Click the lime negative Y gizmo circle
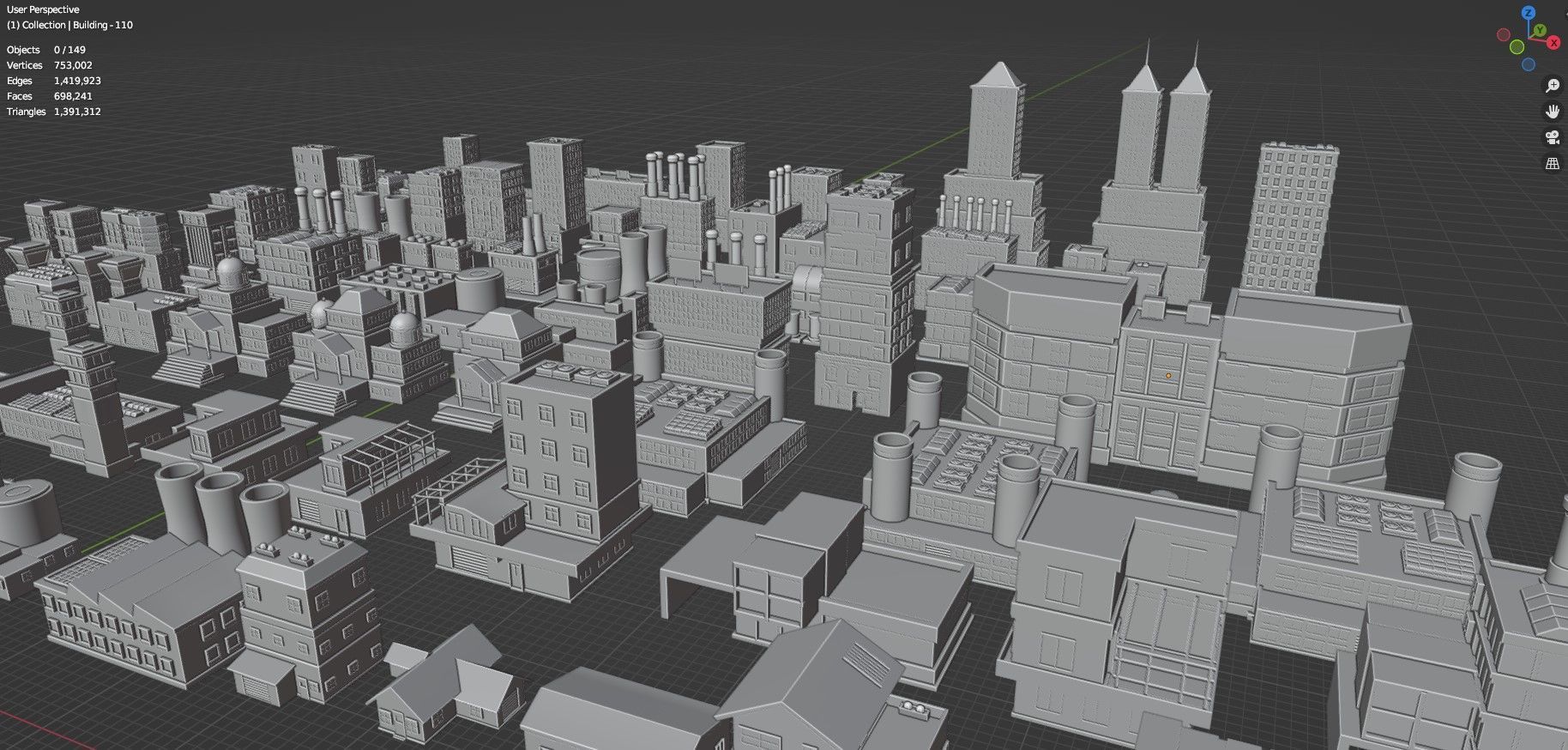The width and height of the screenshot is (1568, 750). (x=1517, y=46)
